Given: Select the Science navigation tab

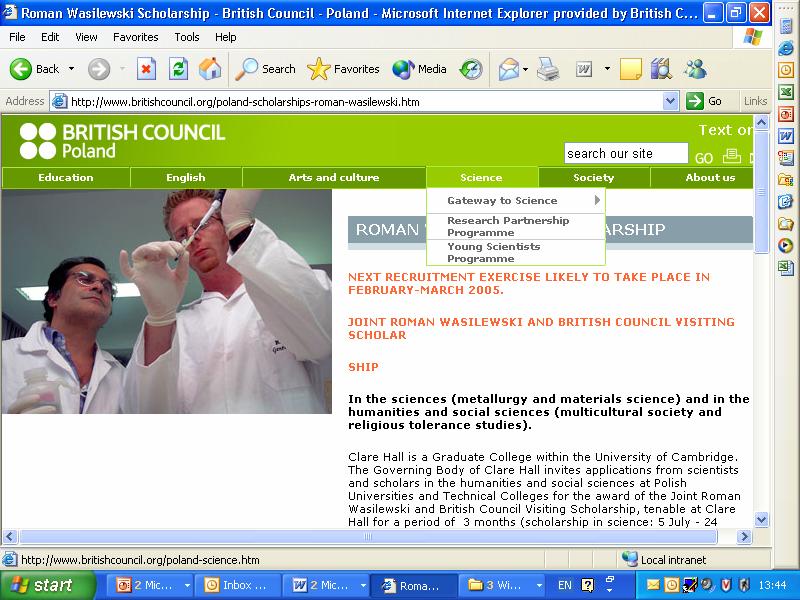Looking at the screenshot, I should pyautogui.click(x=482, y=178).
